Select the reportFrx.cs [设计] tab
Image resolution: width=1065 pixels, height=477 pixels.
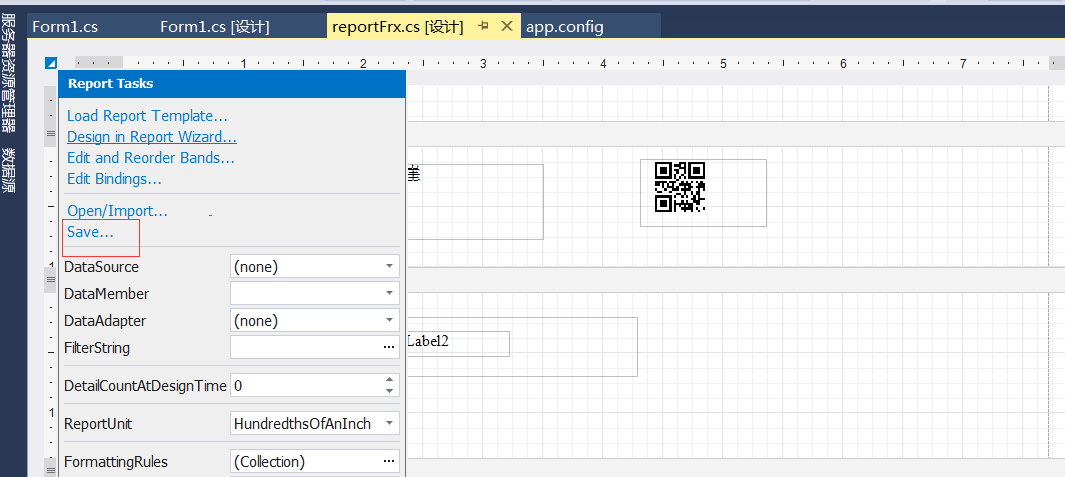point(398,26)
